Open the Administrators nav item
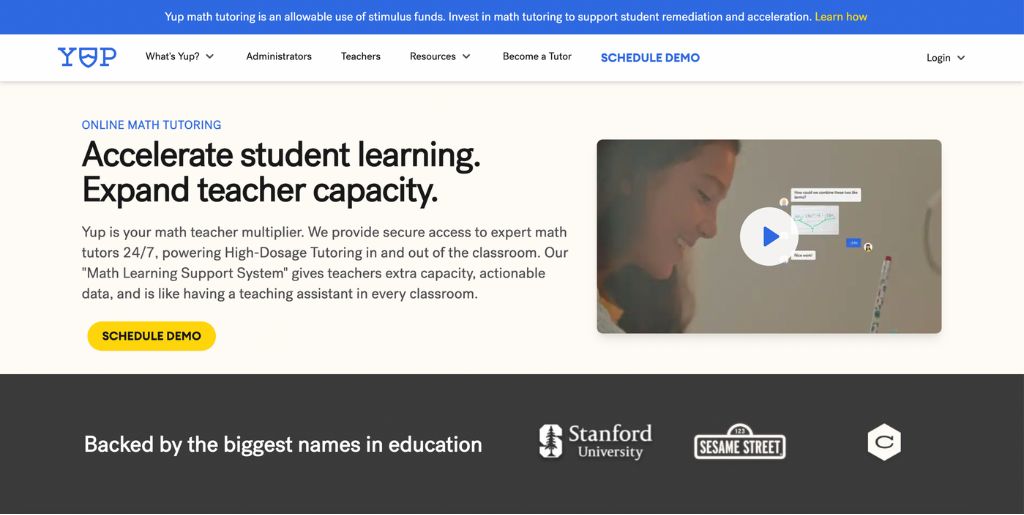The image size is (1024, 515). 279,57
